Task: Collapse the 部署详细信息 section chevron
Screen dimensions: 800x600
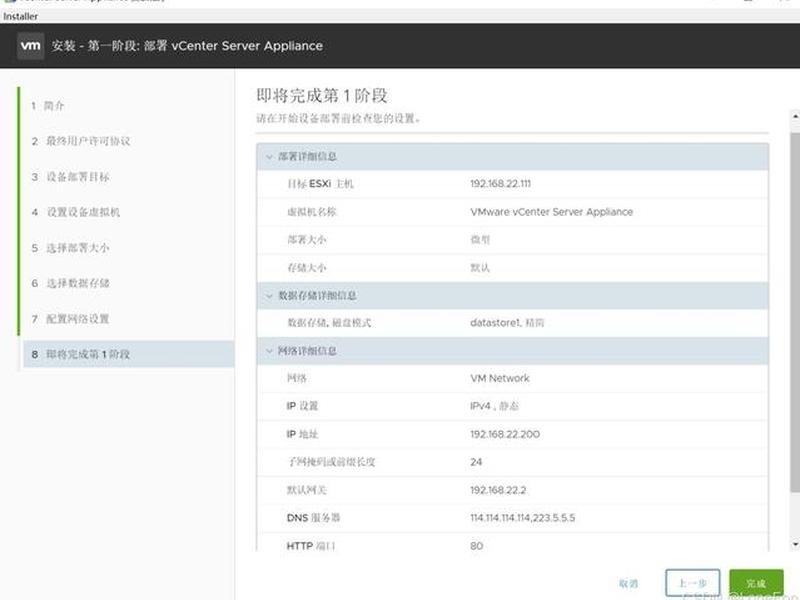Action: click(x=269, y=157)
